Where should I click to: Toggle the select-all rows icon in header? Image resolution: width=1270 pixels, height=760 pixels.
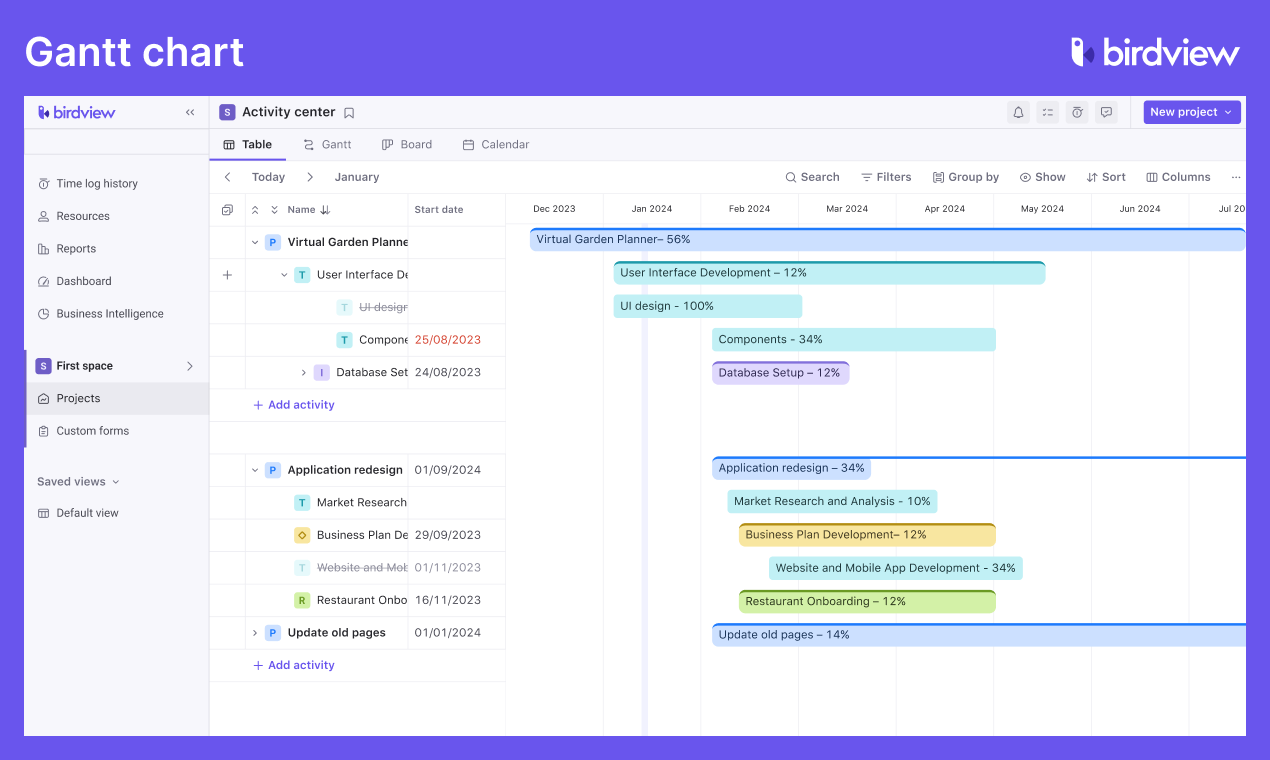227,210
